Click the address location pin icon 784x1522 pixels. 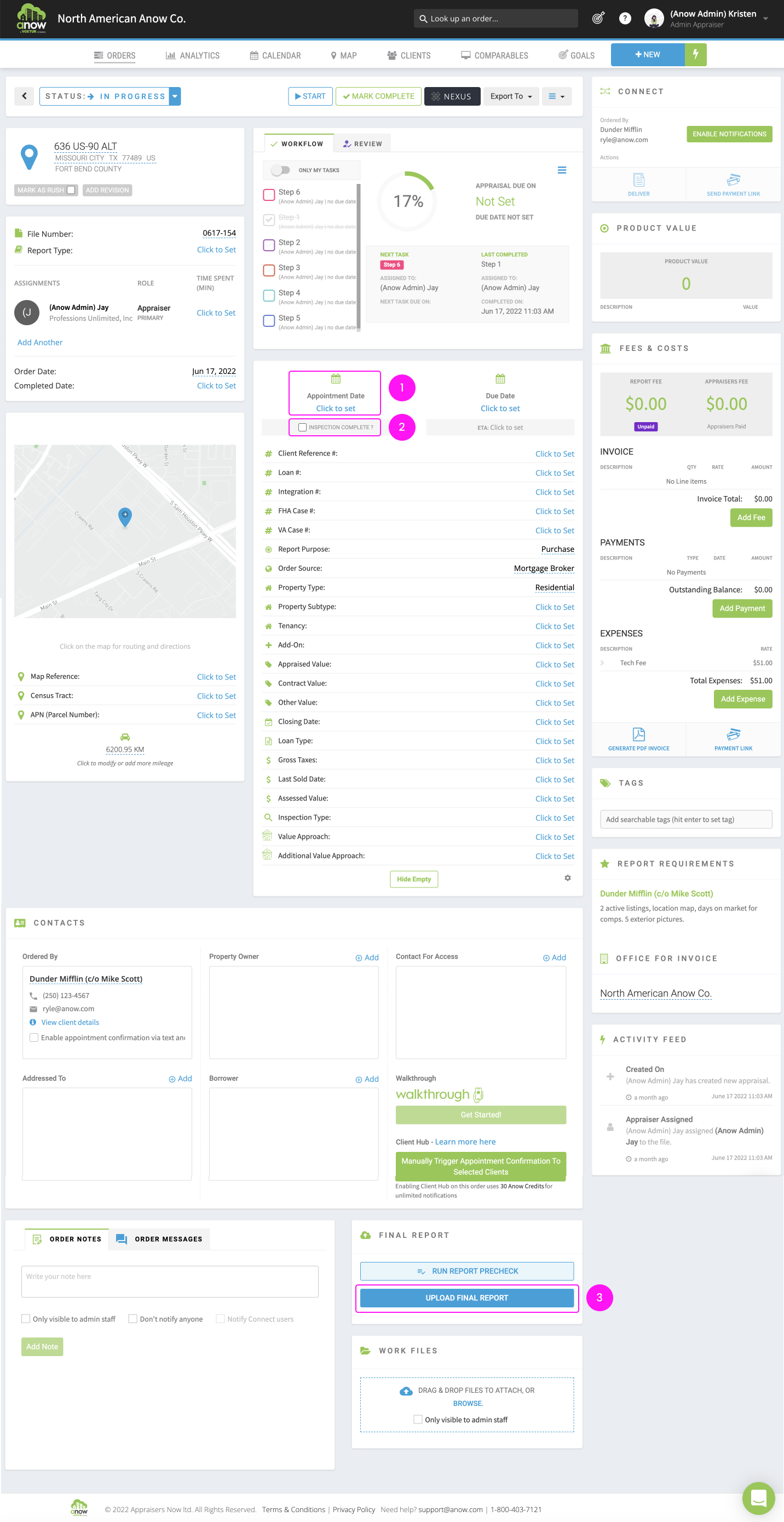29,157
